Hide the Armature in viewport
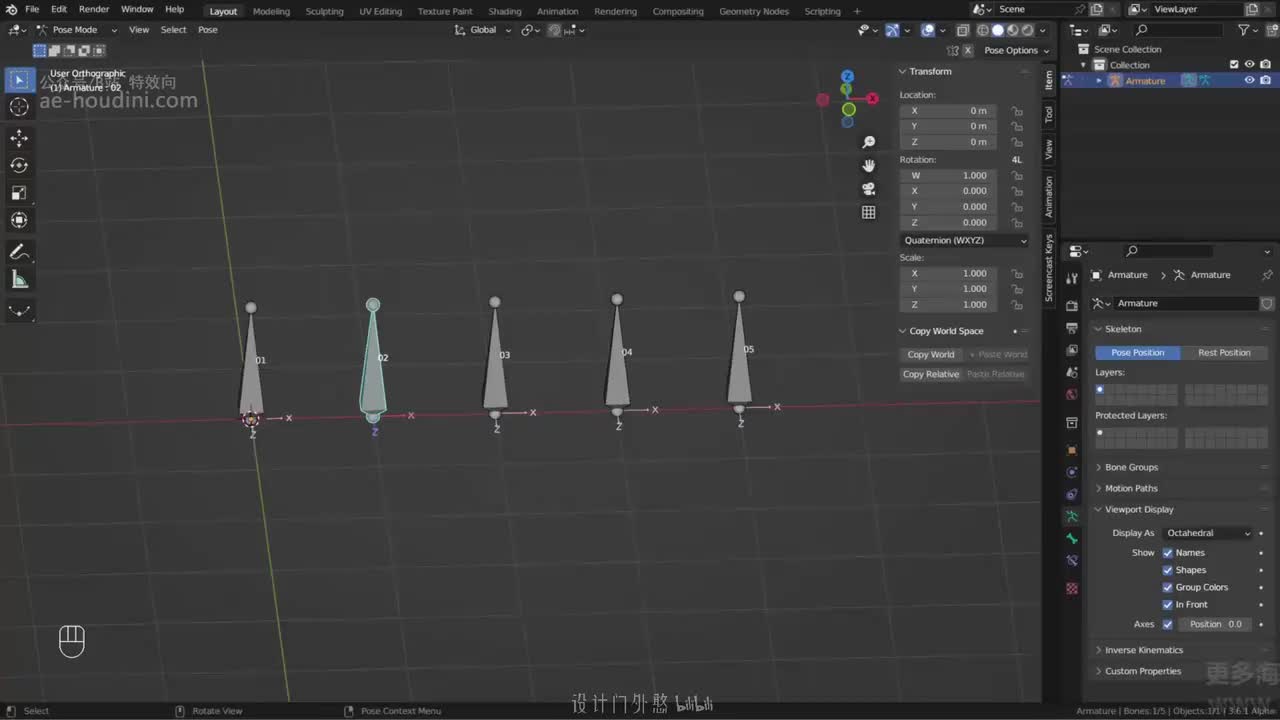Image resolution: width=1280 pixels, height=720 pixels. coord(1249,81)
